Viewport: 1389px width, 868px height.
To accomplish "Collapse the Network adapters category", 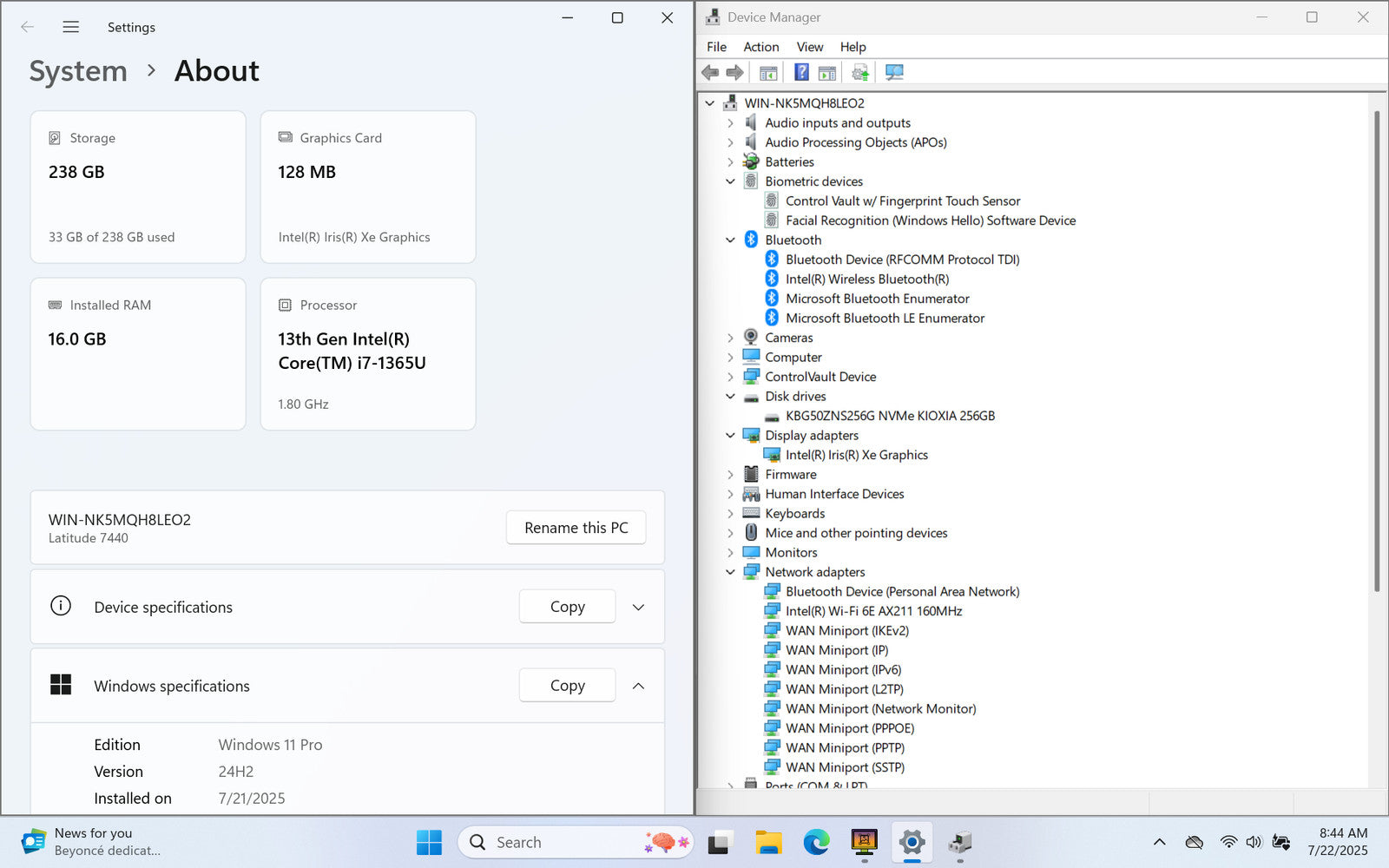I will click(730, 572).
